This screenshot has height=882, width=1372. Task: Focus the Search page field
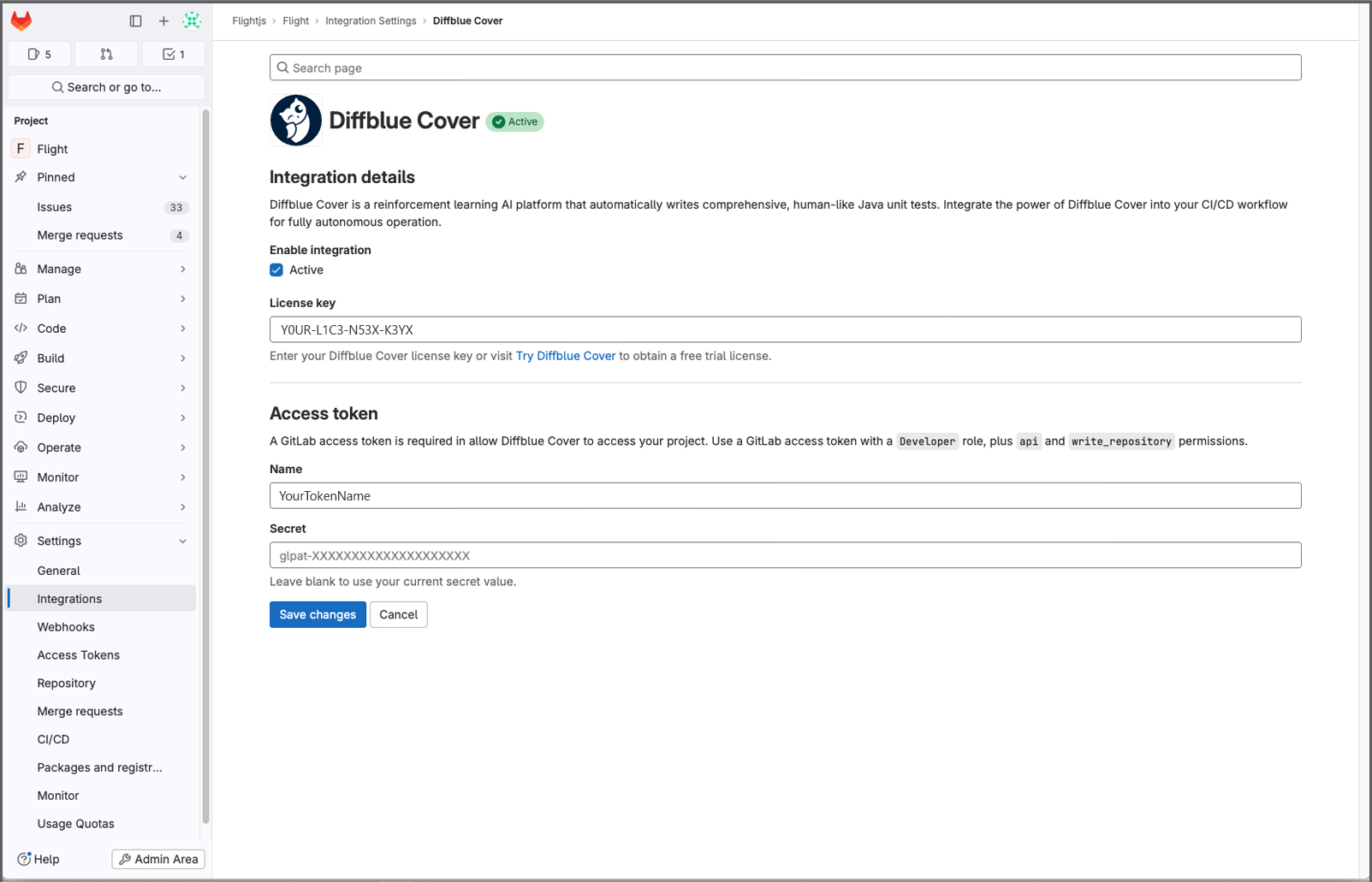click(x=786, y=68)
